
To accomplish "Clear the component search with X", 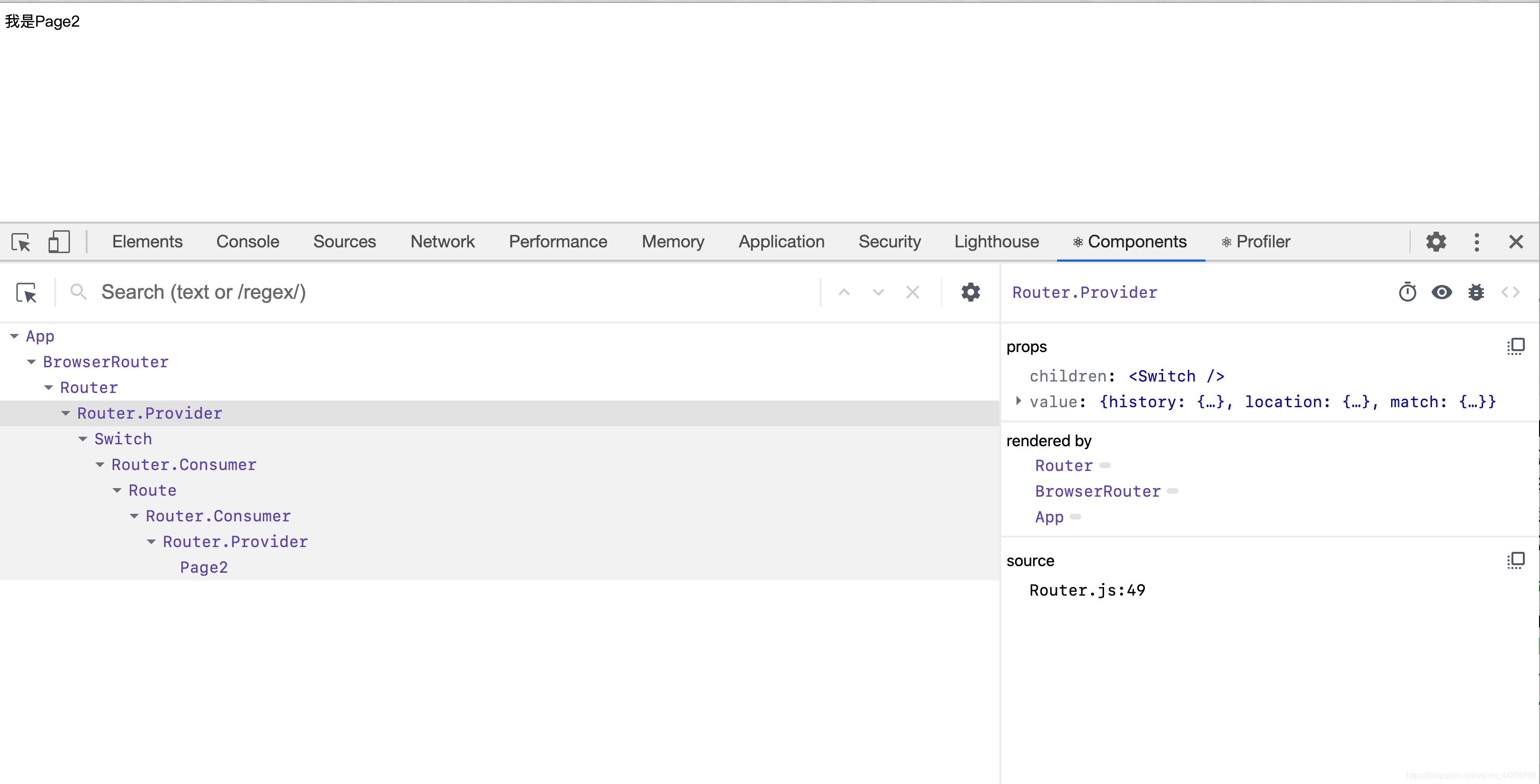I will [912, 292].
